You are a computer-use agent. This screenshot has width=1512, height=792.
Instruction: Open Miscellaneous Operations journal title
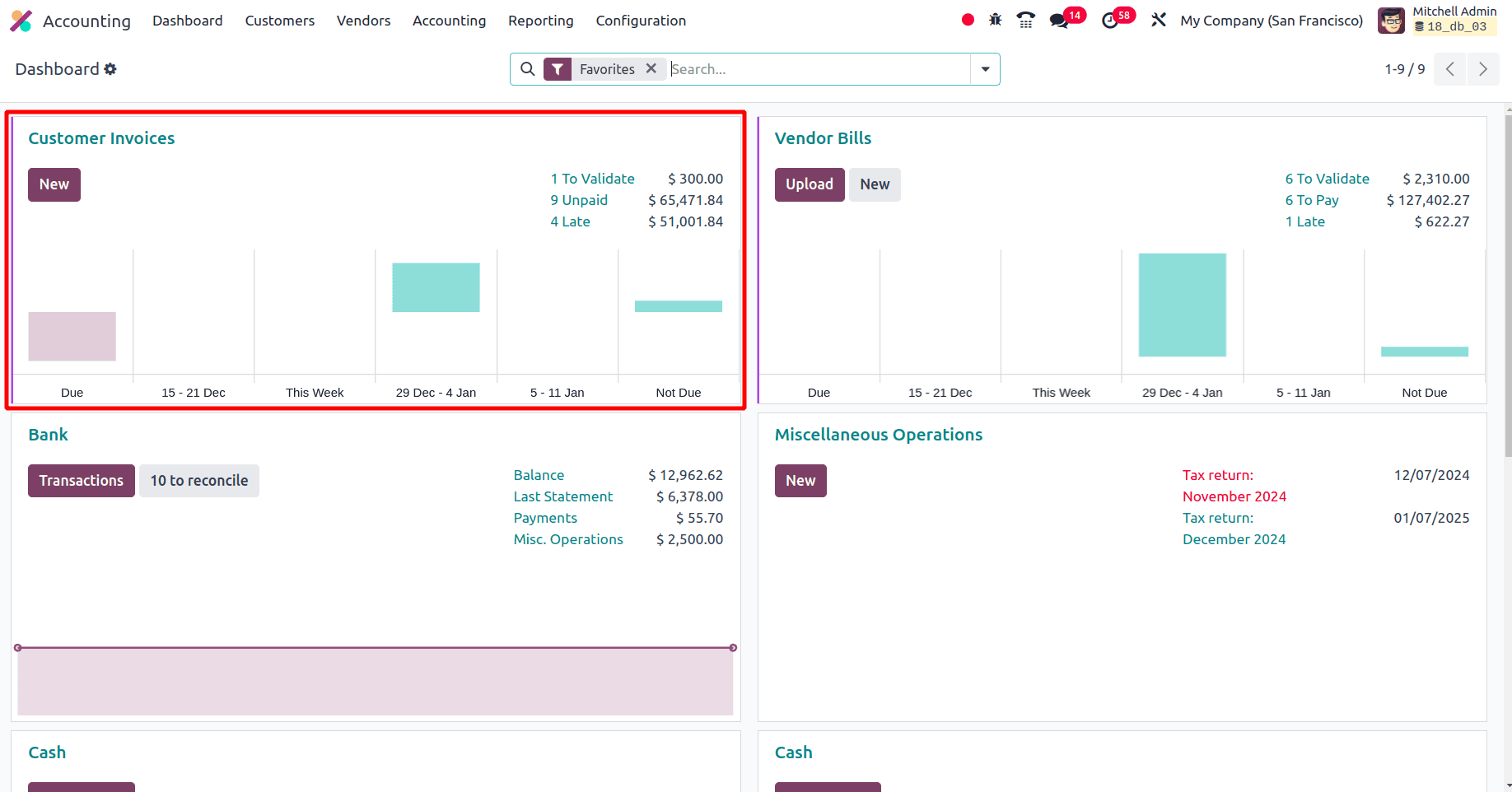coord(879,435)
